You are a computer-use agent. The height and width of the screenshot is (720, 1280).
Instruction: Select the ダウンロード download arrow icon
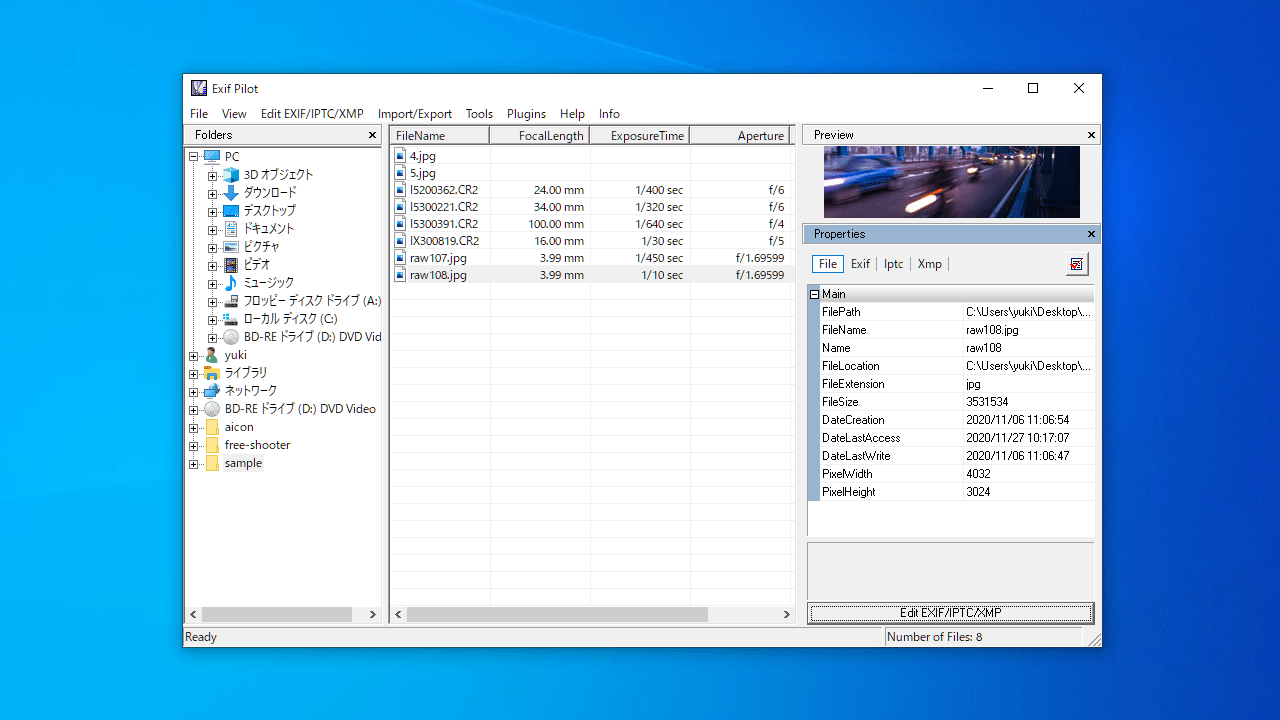(230, 192)
